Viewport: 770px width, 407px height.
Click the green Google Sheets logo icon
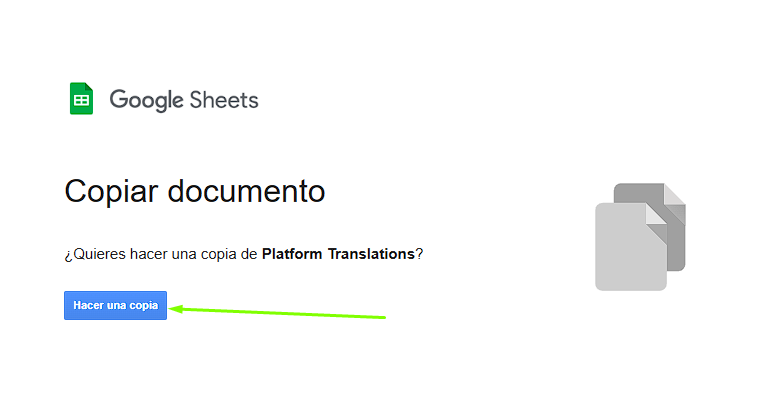coord(81,99)
